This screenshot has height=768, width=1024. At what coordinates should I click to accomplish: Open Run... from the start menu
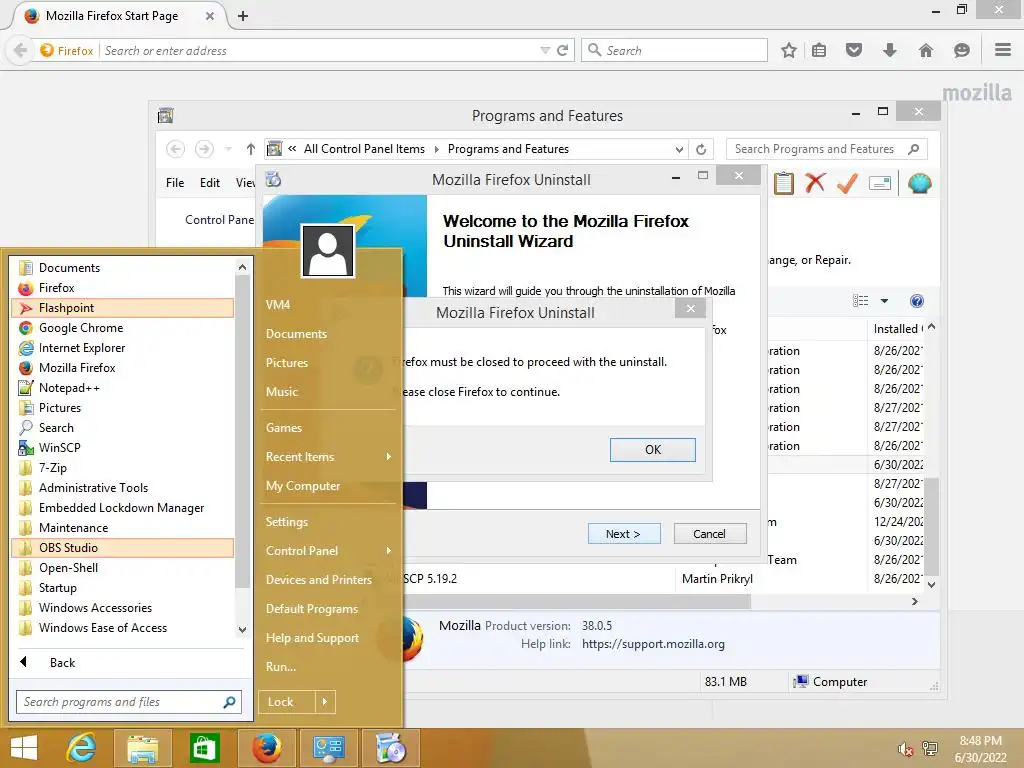coord(281,667)
